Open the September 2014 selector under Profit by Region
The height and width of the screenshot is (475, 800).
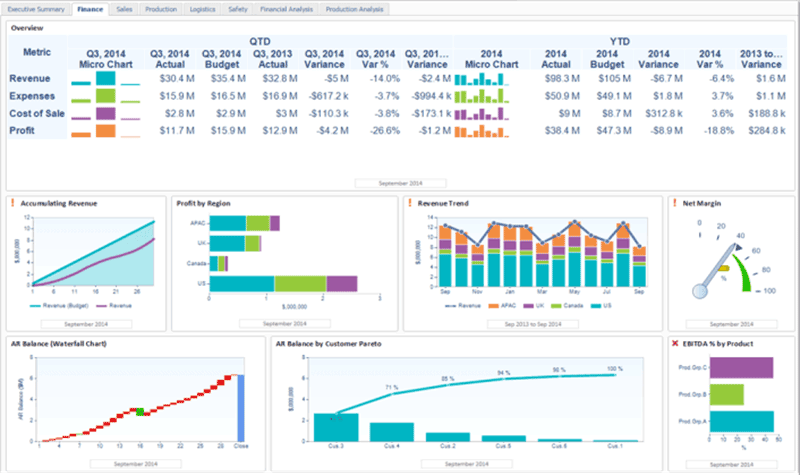(285, 323)
